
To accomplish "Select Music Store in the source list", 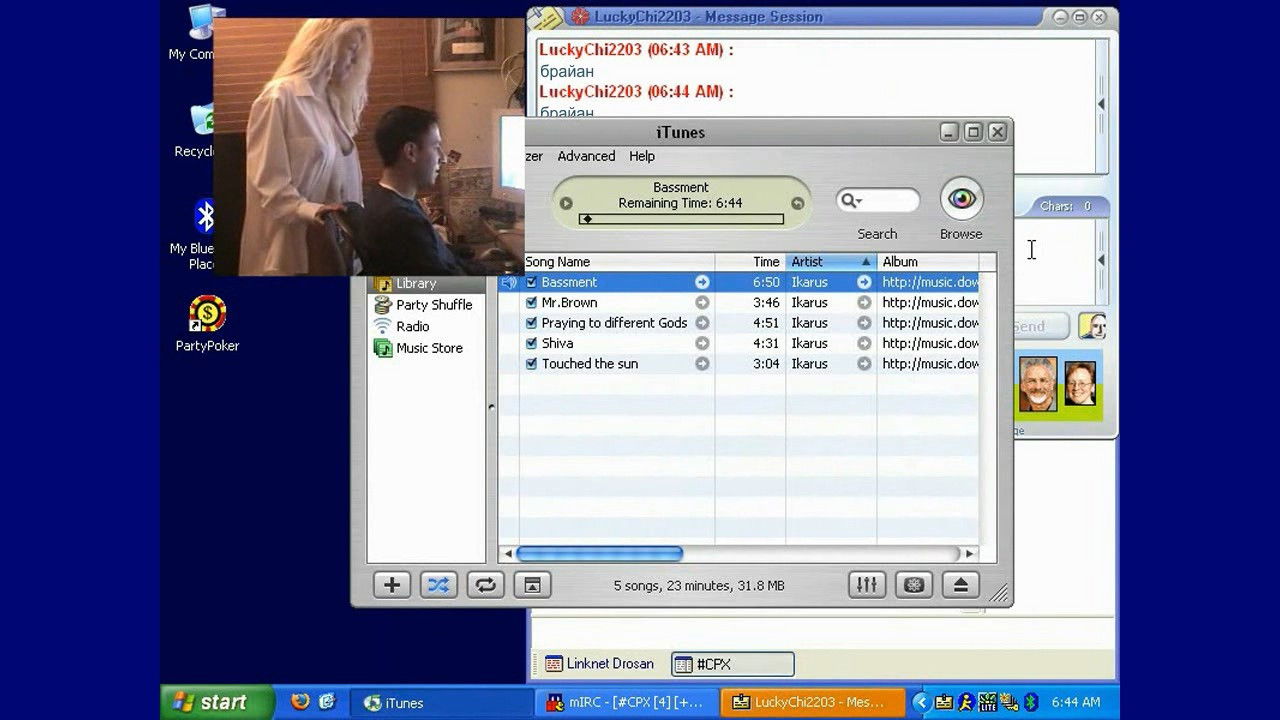I will point(428,348).
